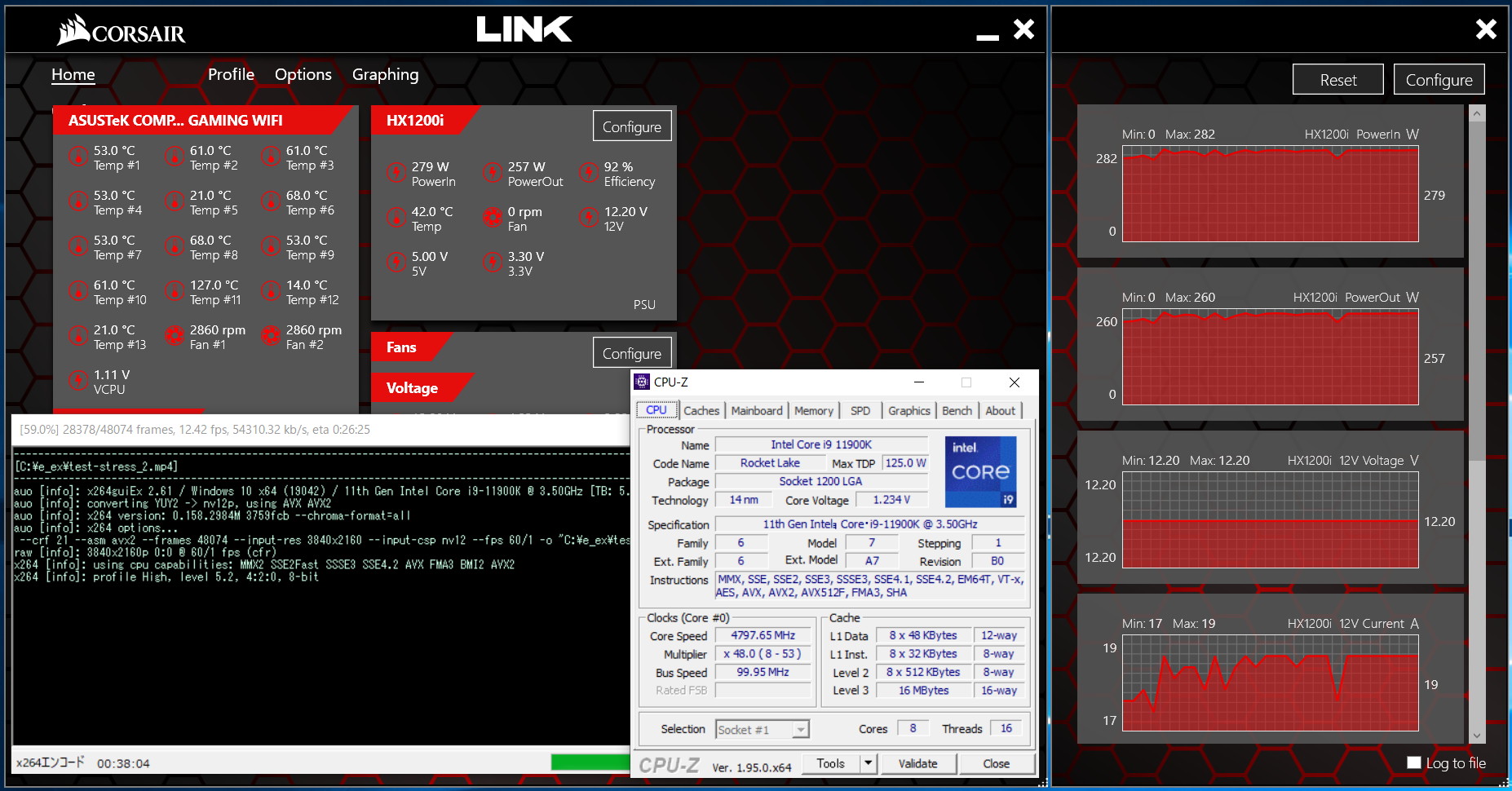Open the Graphing menu in Corsair Link
The image size is (1512, 791).
386,74
